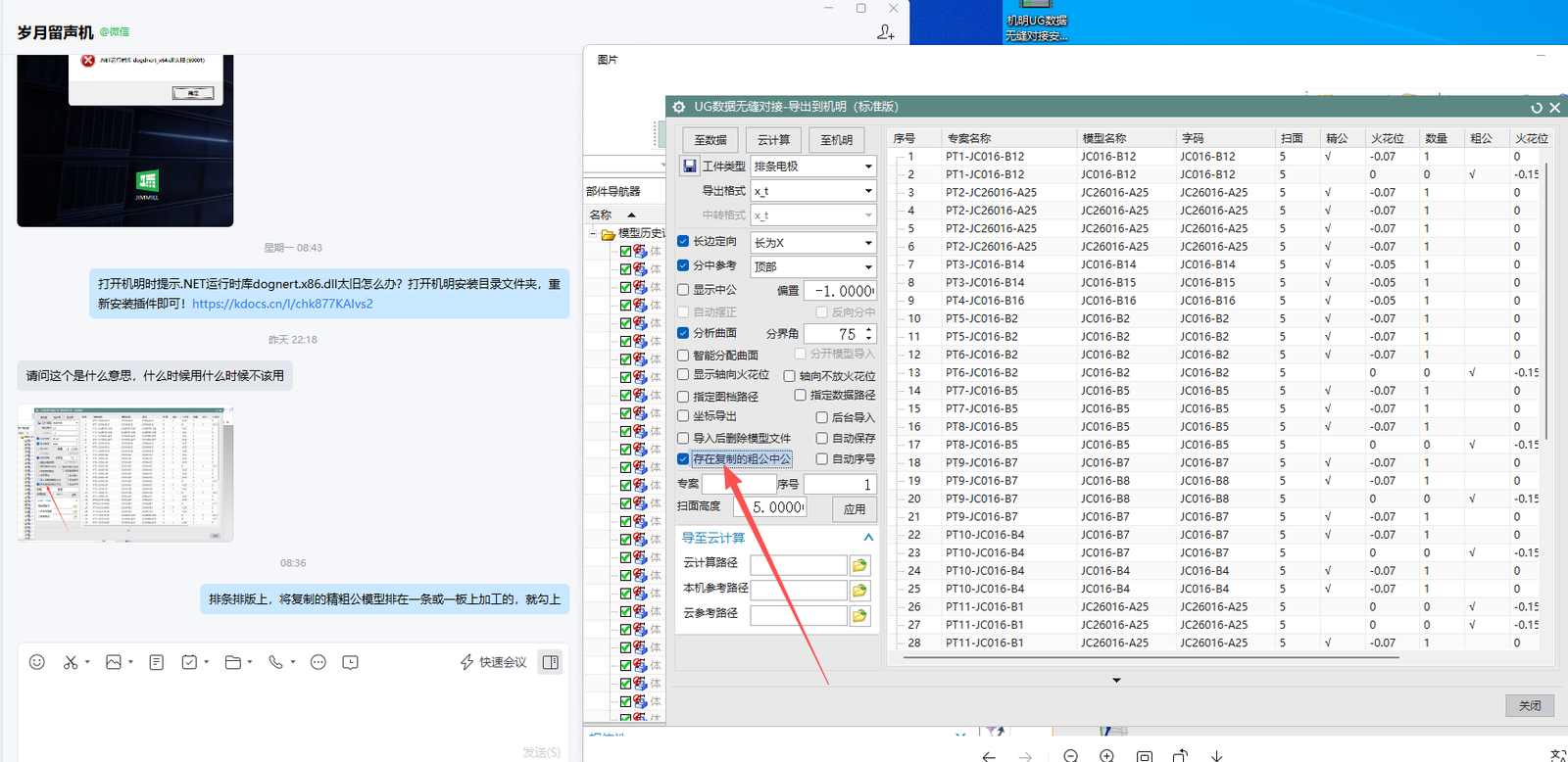Open the emoji picker in chat toolbar
The image size is (1568, 762).
(x=37, y=662)
